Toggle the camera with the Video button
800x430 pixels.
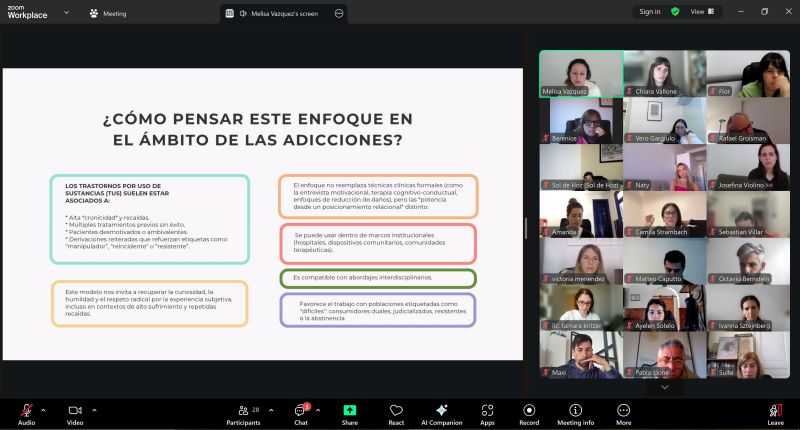(75, 412)
